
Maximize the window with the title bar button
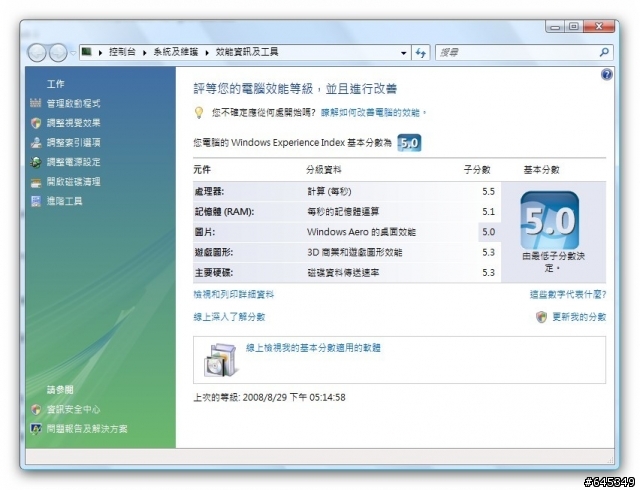pyautogui.click(x=574, y=27)
